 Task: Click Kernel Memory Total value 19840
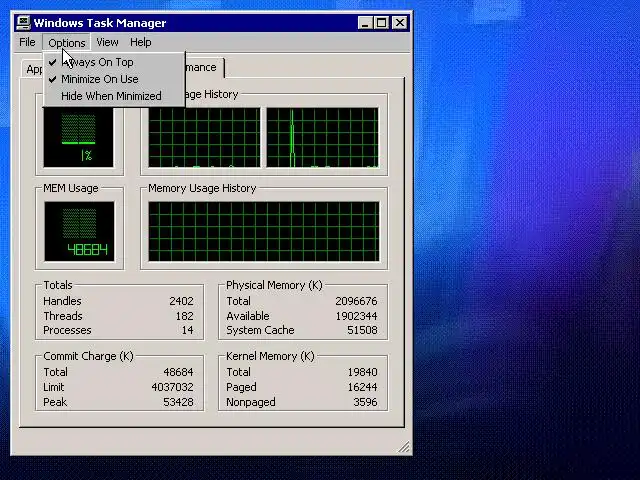click(362, 372)
